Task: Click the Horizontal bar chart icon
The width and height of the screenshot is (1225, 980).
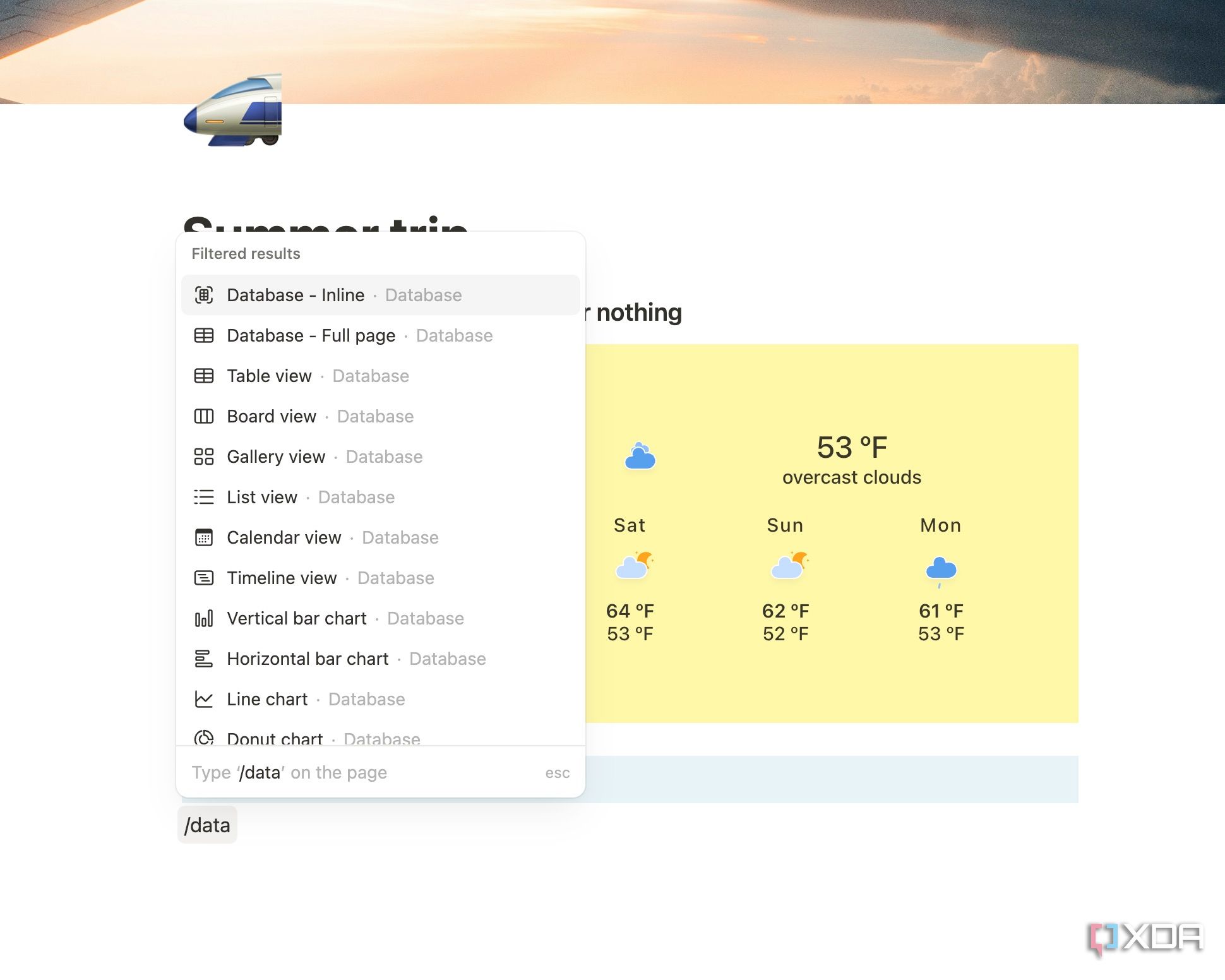Action: click(203, 659)
